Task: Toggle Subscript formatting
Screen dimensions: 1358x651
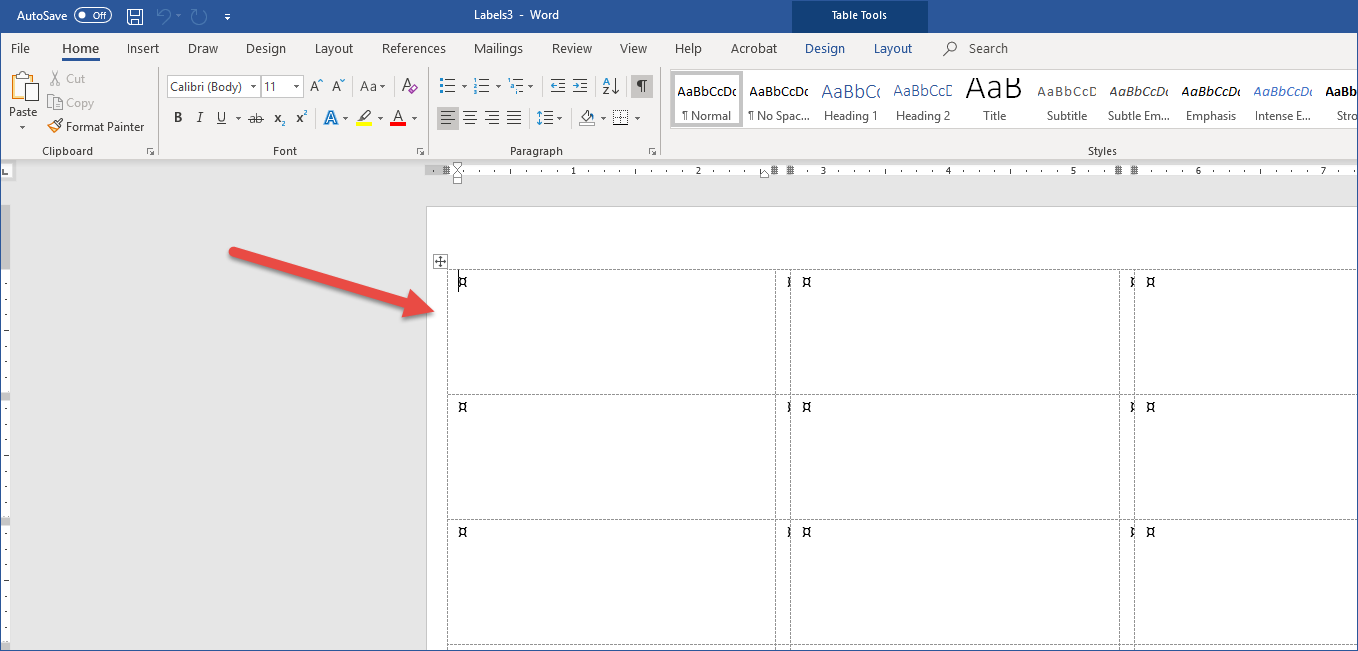Action: coord(280,118)
